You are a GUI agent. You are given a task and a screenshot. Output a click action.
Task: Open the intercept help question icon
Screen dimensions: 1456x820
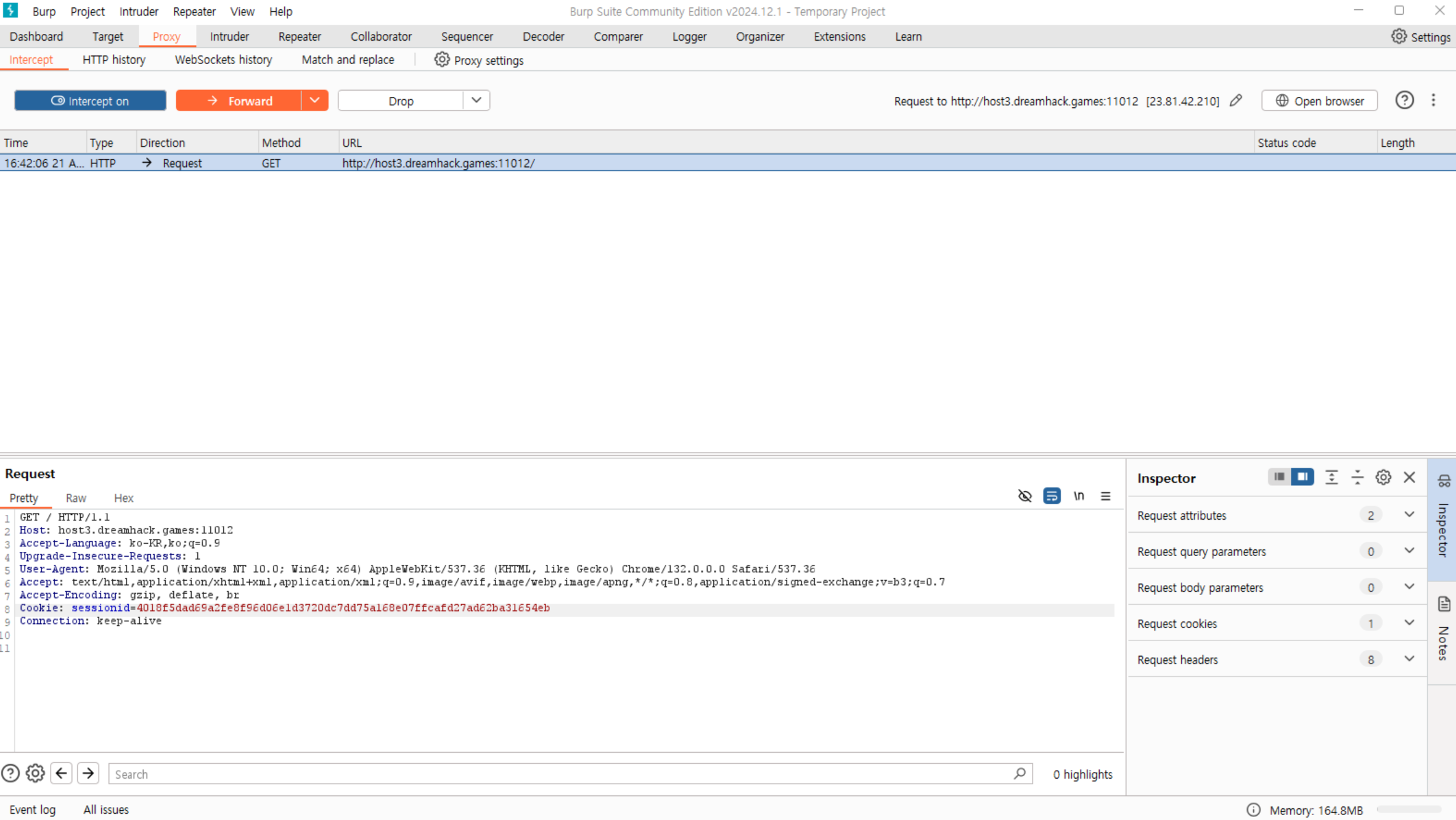(x=1404, y=100)
